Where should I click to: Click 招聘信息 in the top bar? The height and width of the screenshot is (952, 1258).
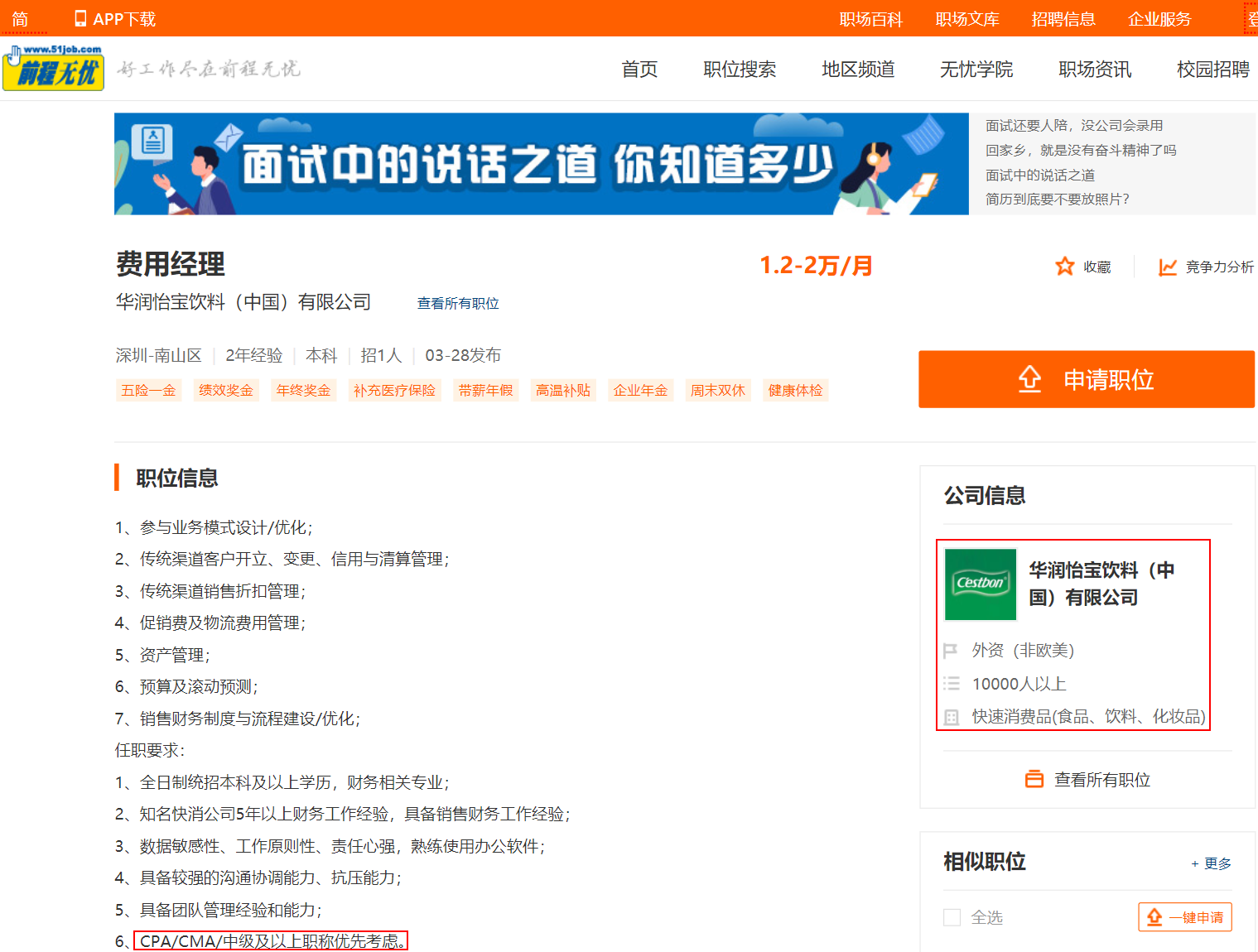[1063, 19]
